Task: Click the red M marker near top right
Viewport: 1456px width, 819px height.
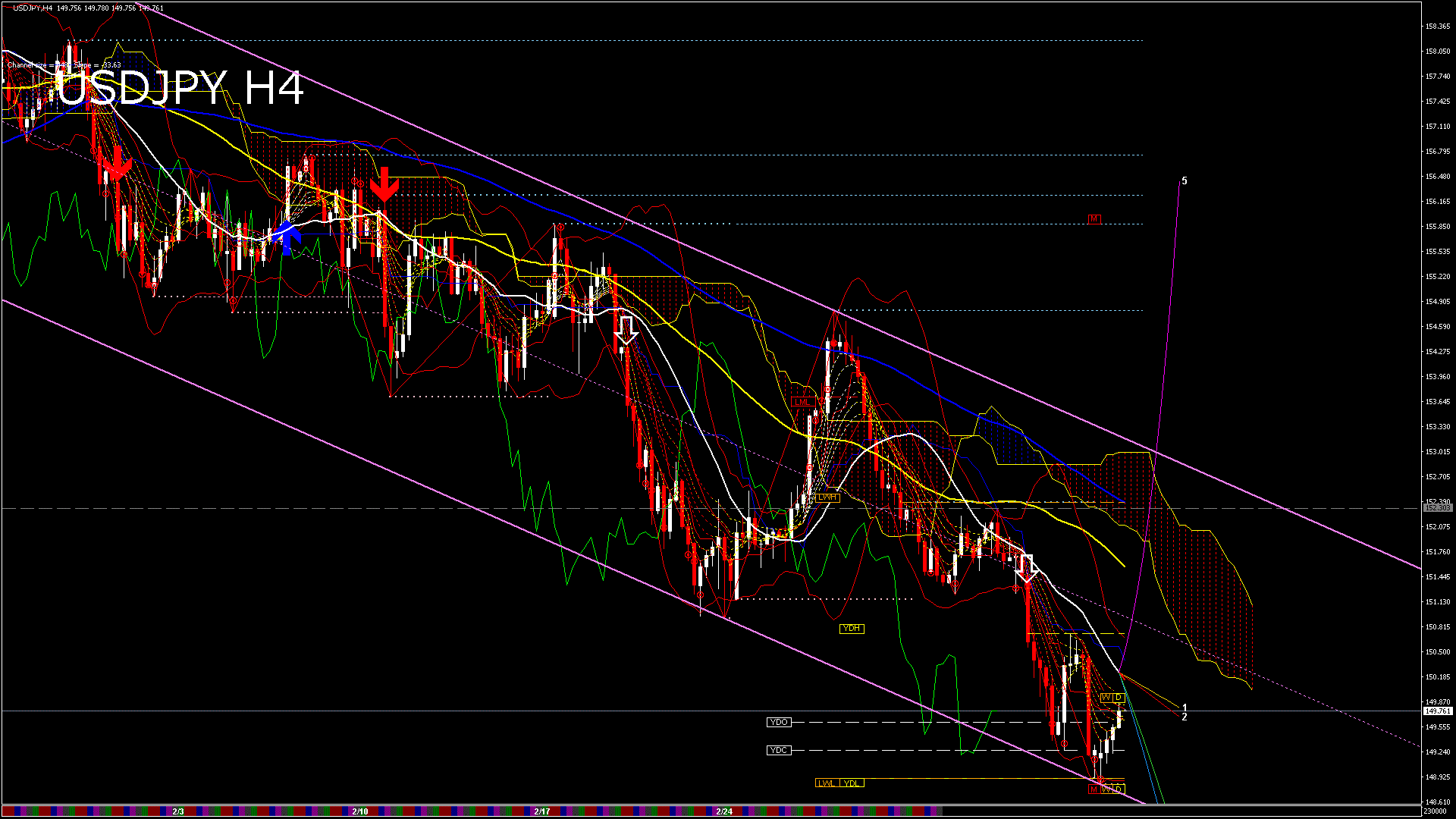Action: coord(1094,218)
